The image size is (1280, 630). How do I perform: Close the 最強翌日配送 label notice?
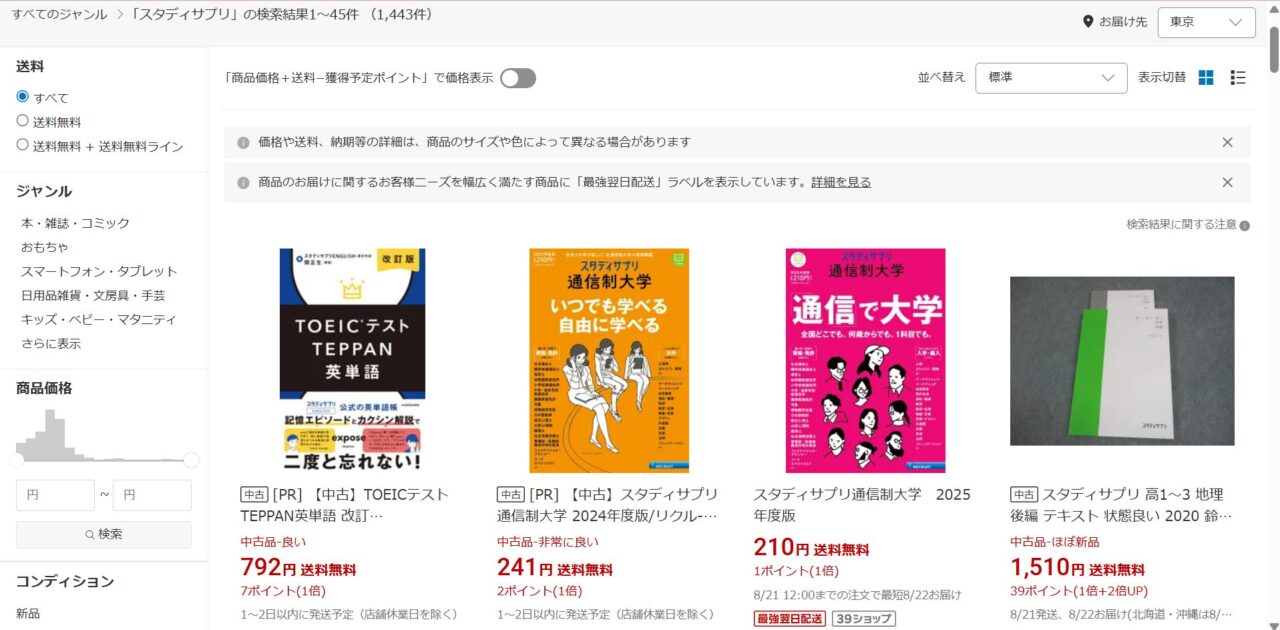coord(1227,182)
